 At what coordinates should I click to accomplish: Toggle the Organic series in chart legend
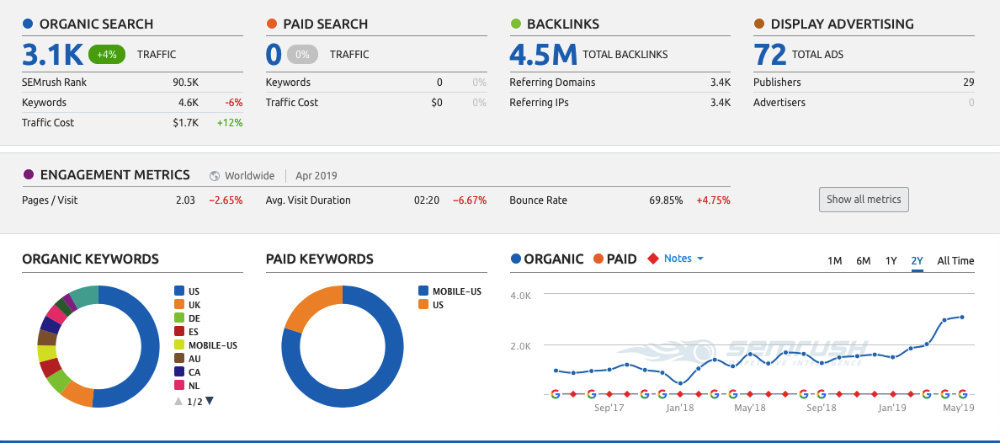[547, 259]
